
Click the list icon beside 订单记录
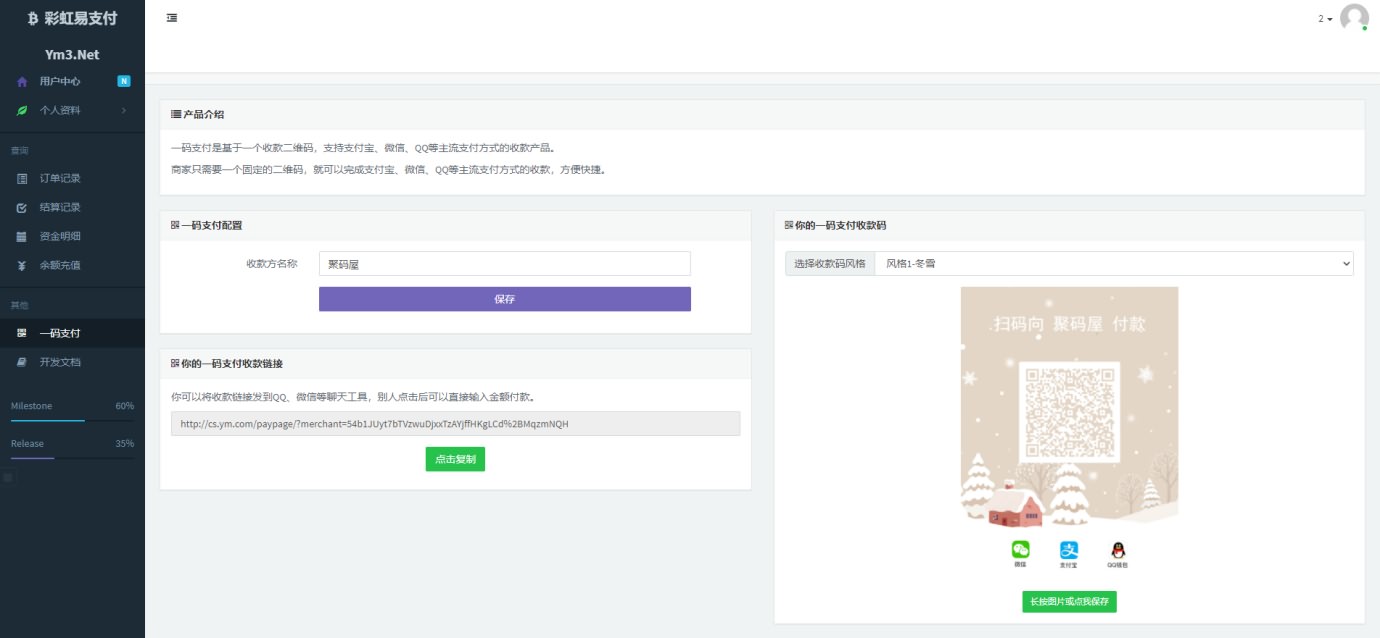pos(22,178)
